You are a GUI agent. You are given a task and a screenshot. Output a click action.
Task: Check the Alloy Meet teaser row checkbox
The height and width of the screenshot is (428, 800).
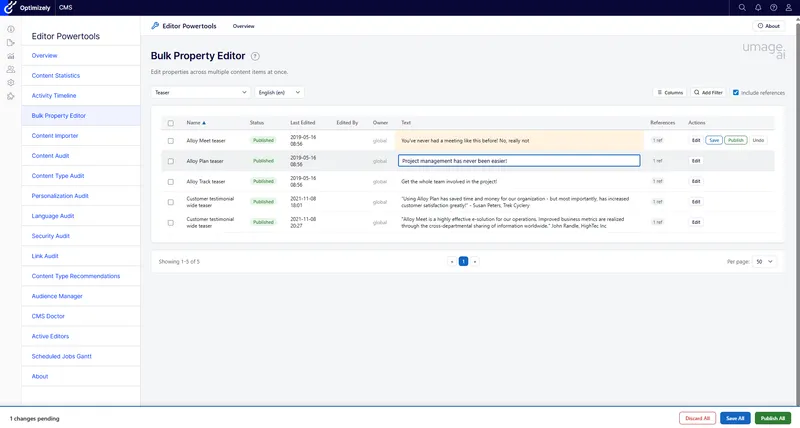[x=171, y=141]
